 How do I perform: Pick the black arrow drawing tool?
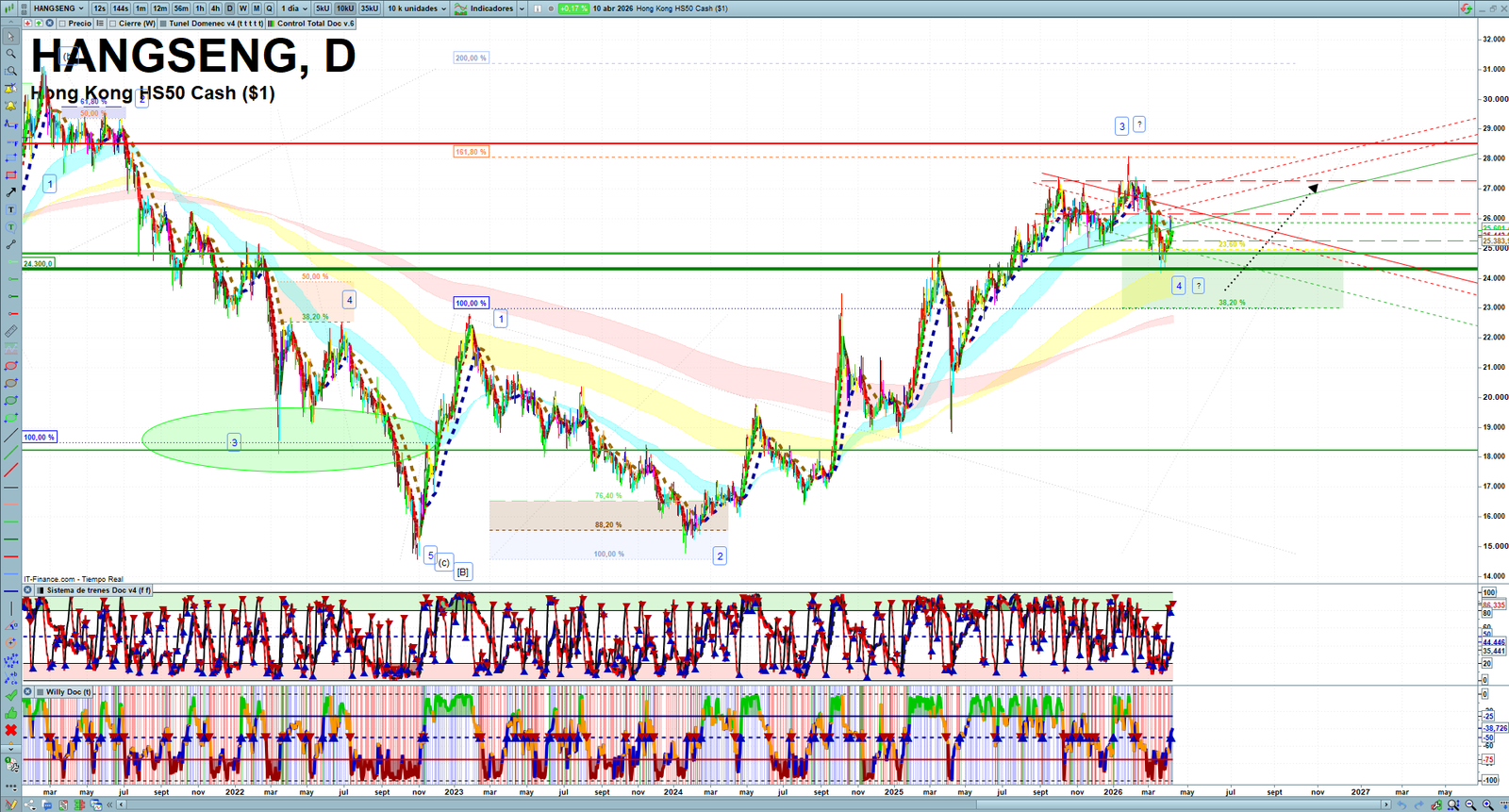coord(10,192)
